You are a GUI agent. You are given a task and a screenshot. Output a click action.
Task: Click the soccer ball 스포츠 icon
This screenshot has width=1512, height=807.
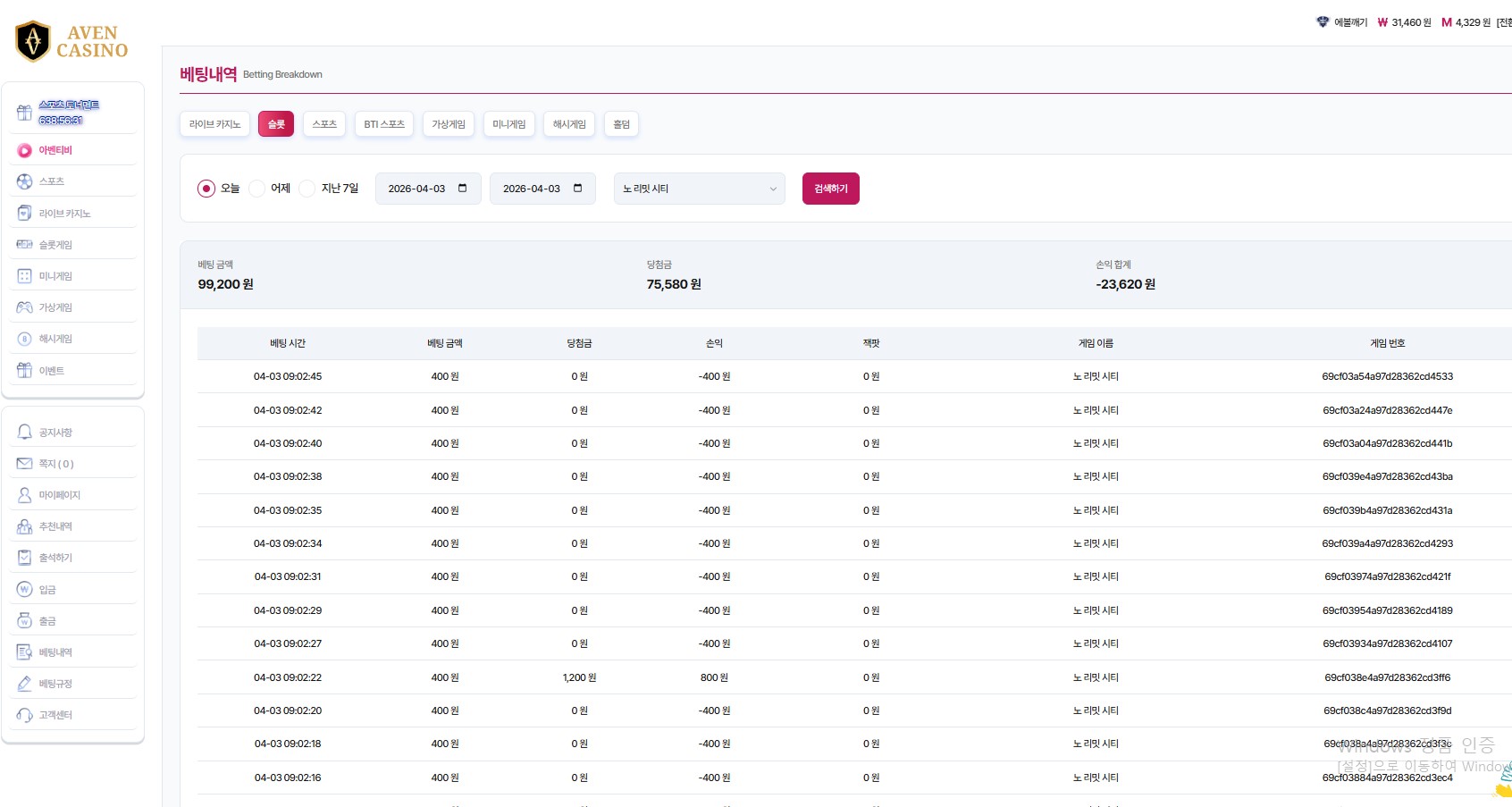(x=25, y=181)
